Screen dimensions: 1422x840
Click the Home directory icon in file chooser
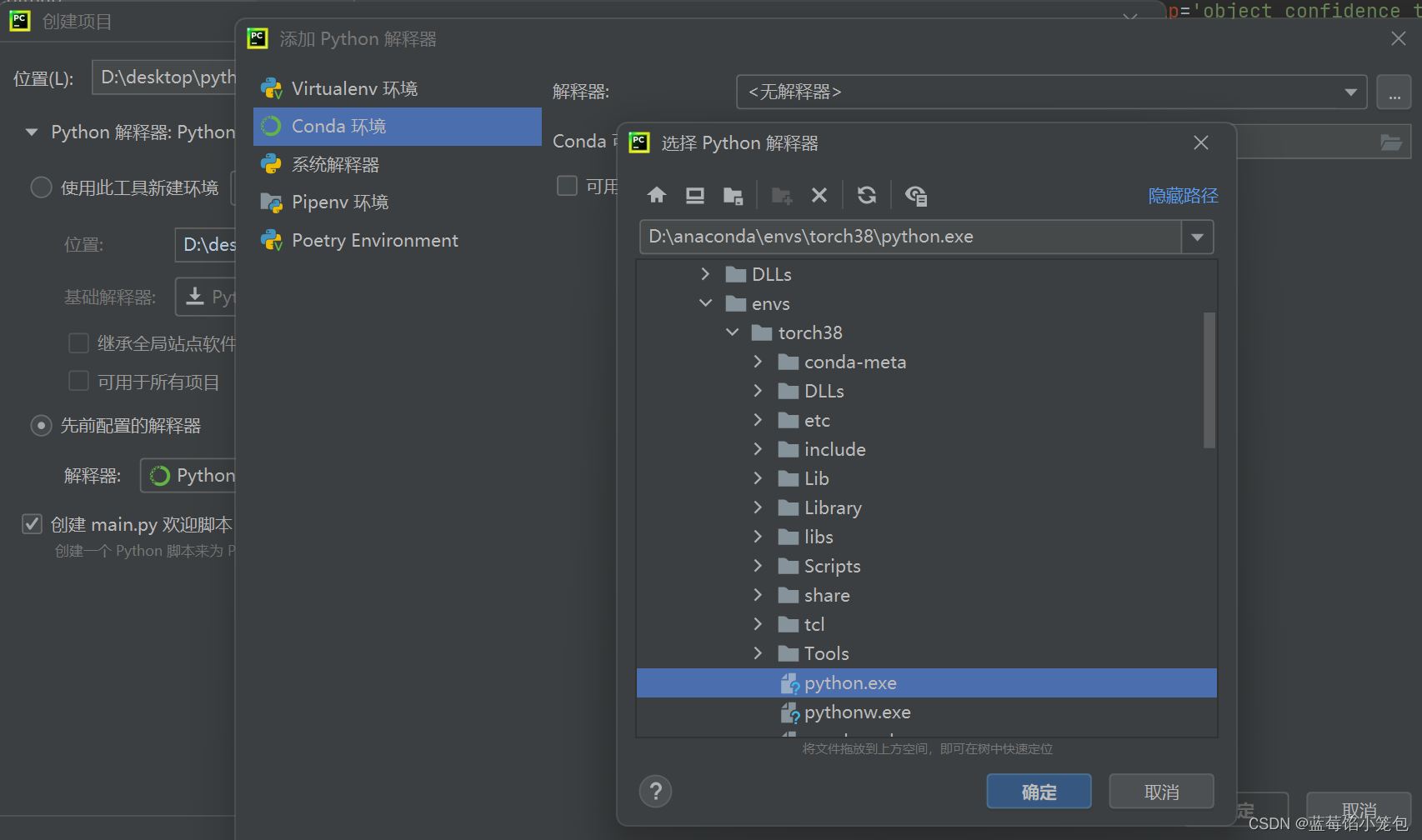click(x=657, y=194)
